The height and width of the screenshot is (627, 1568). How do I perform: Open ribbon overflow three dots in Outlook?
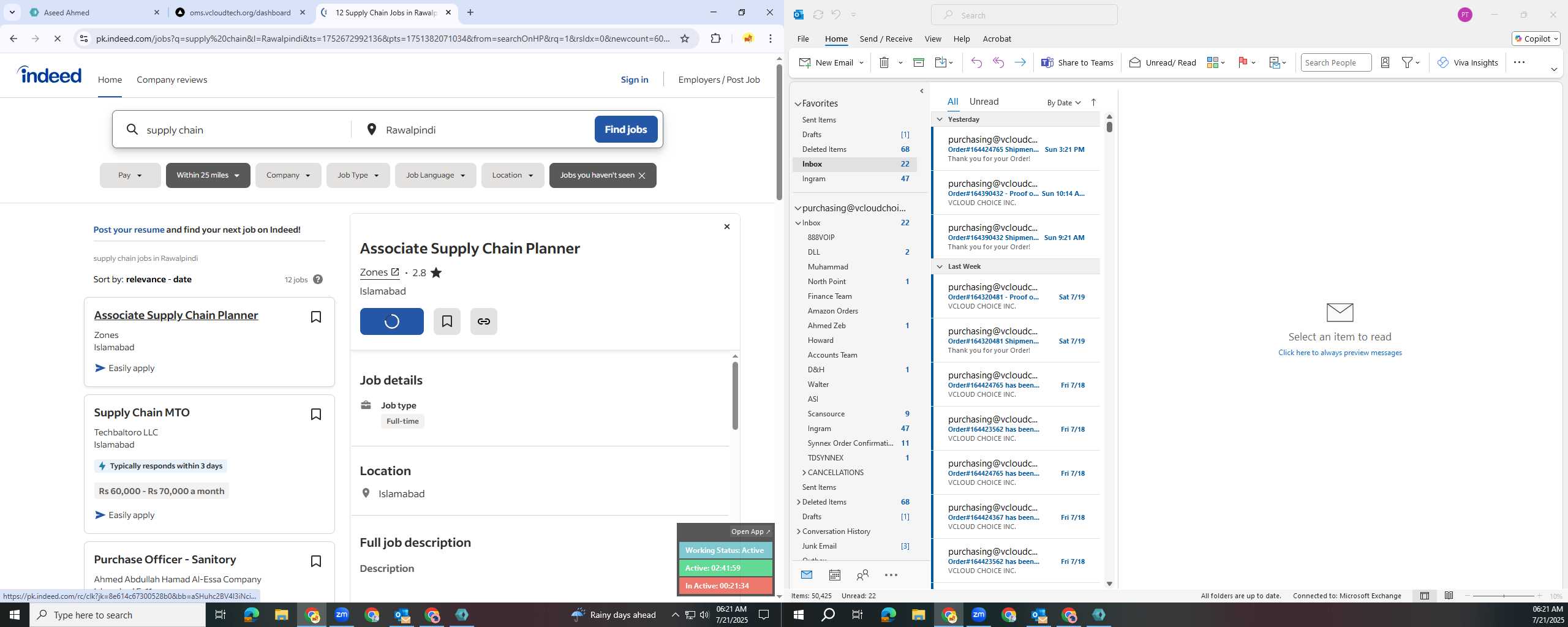[1519, 62]
